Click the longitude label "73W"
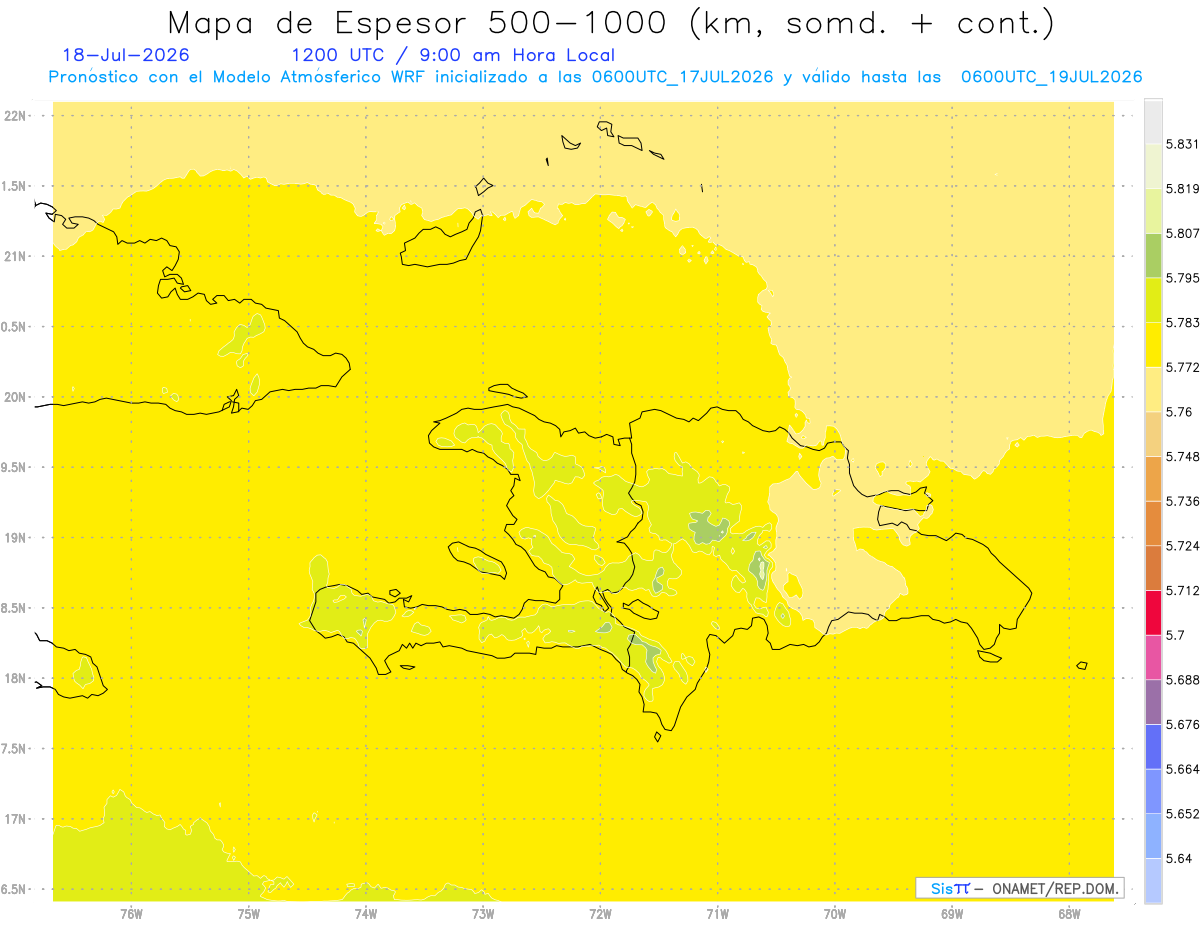 483,913
